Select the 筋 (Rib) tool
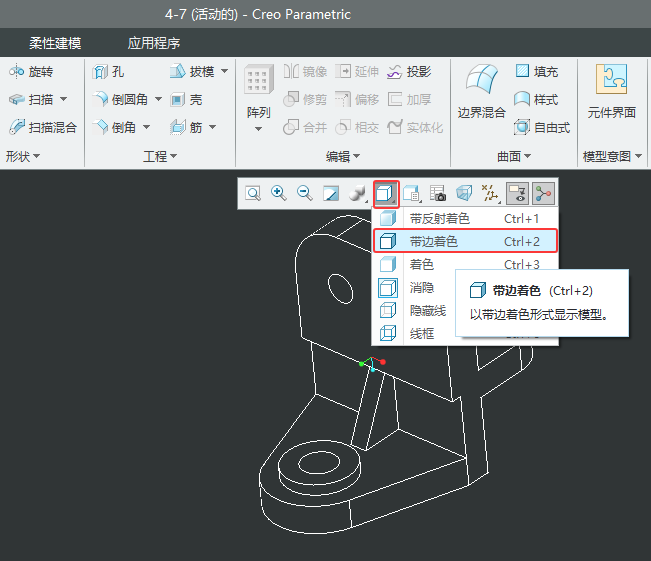651x561 pixels. 186,127
